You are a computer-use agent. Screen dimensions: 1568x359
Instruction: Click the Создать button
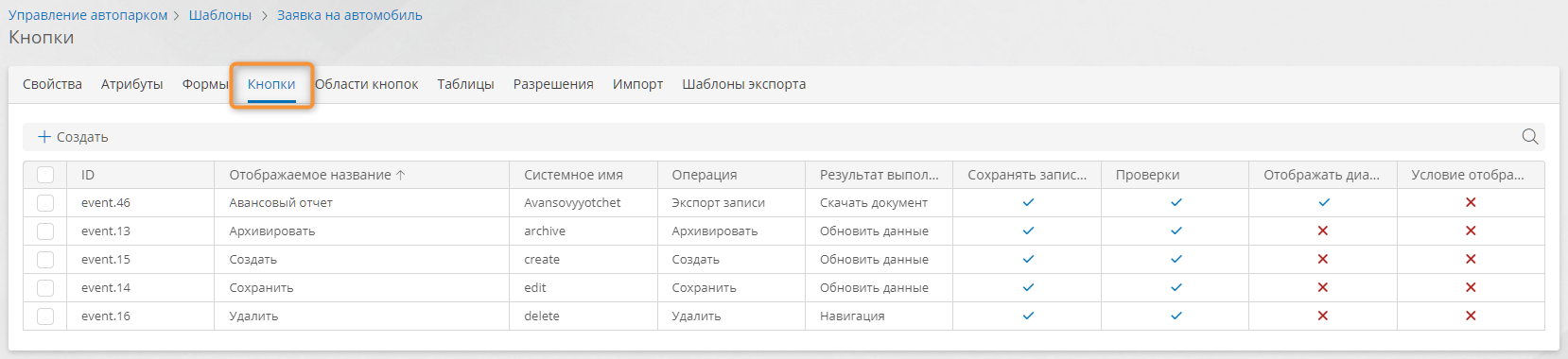pos(73,137)
